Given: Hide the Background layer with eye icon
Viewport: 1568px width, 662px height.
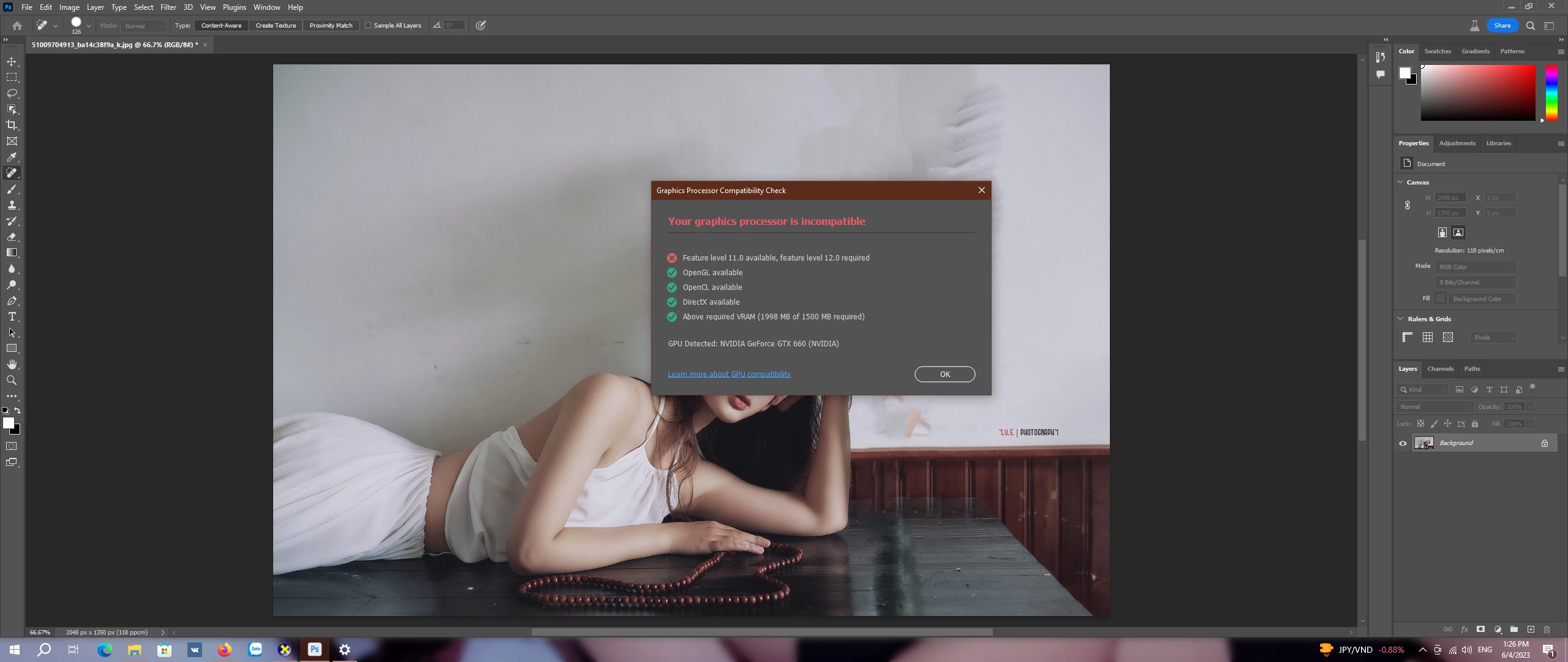Looking at the screenshot, I should (x=1403, y=443).
